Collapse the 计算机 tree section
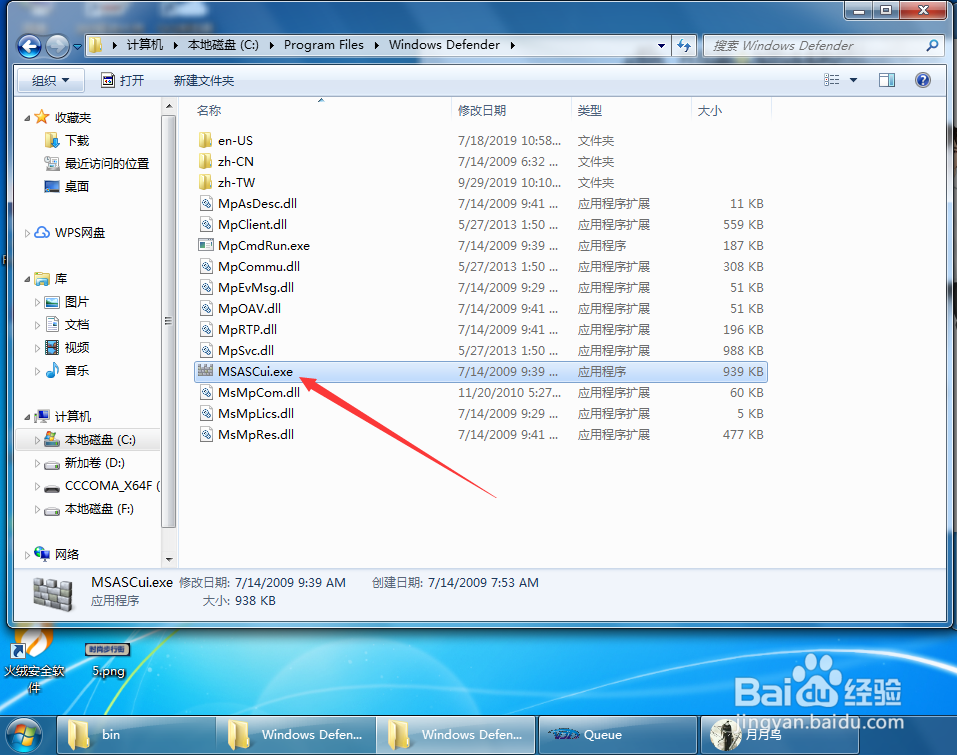The image size is (957, 755). click(x=27, y=417)
